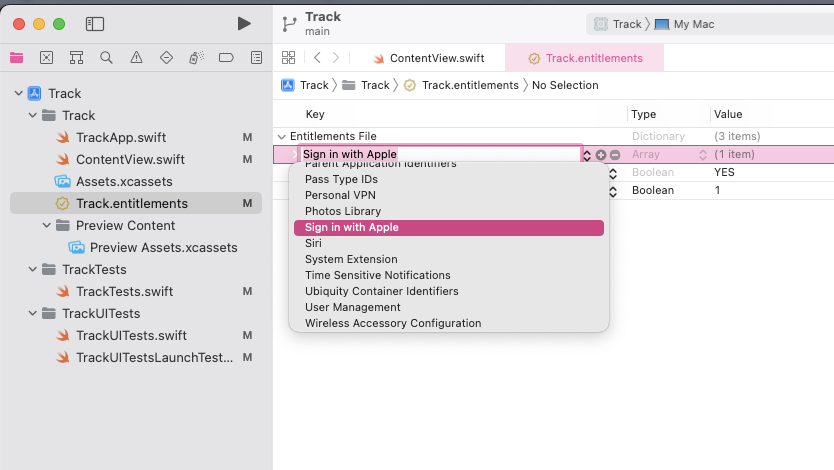
Task: Go back with the left arrow
Action: click(317, 58)
